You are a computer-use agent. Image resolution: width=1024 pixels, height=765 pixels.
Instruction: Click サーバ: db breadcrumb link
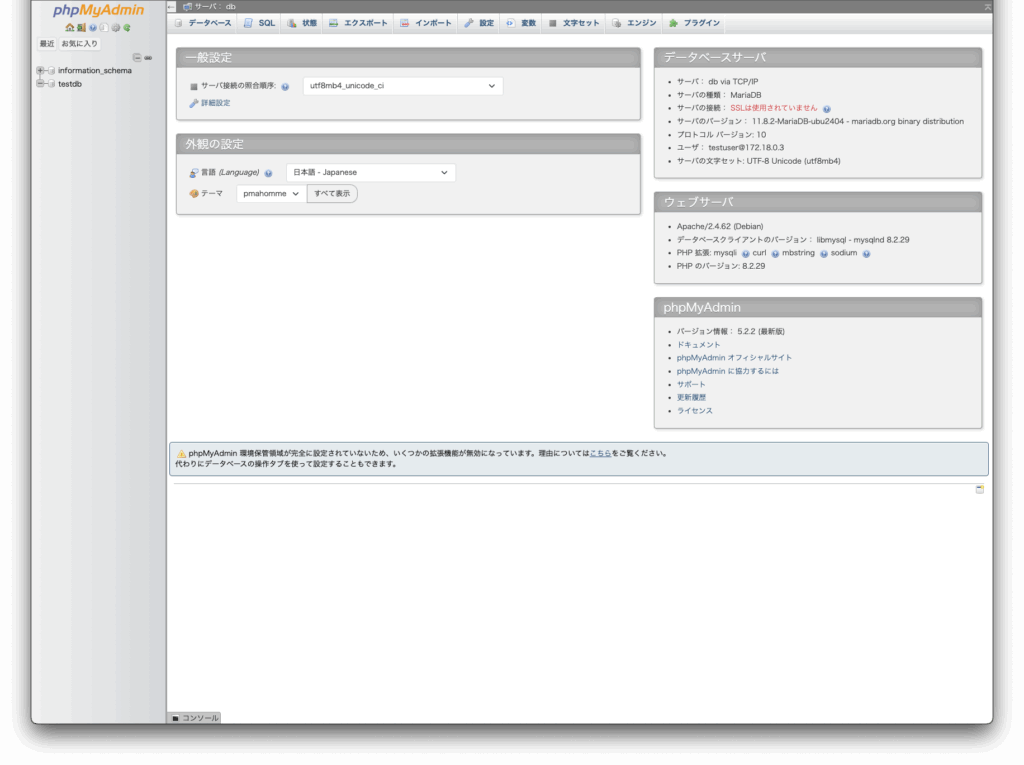click(x=215, y=7)
